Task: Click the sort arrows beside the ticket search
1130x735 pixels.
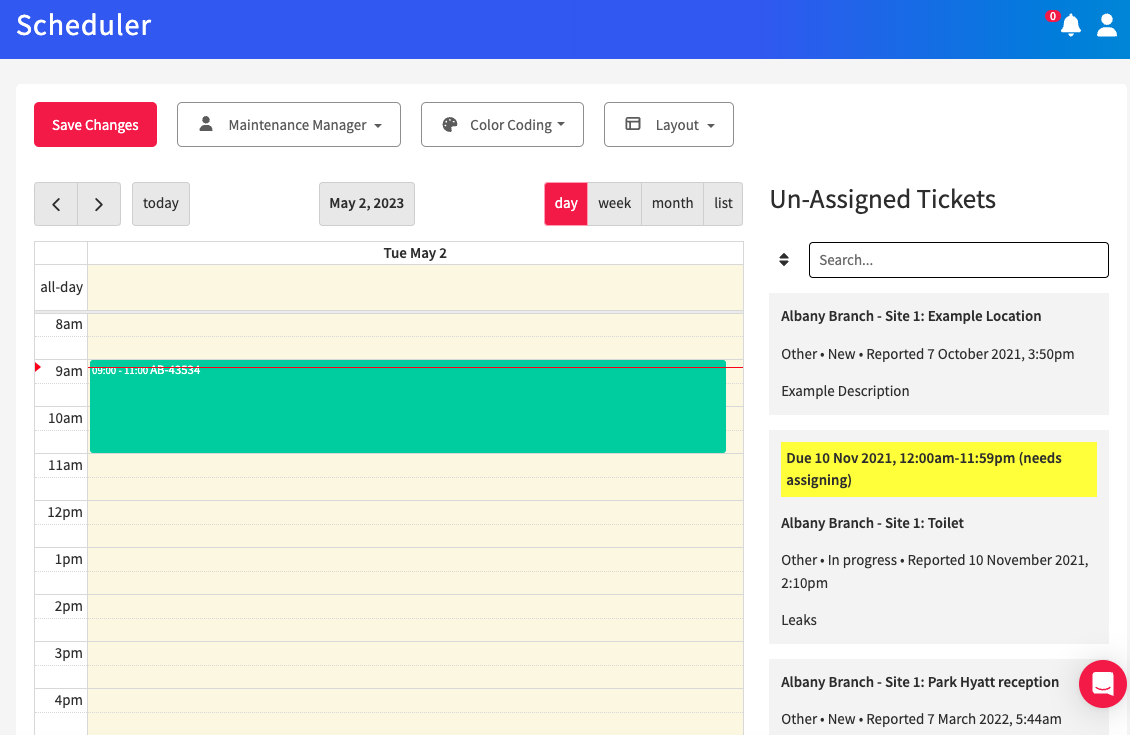Action: click(784, 259)
